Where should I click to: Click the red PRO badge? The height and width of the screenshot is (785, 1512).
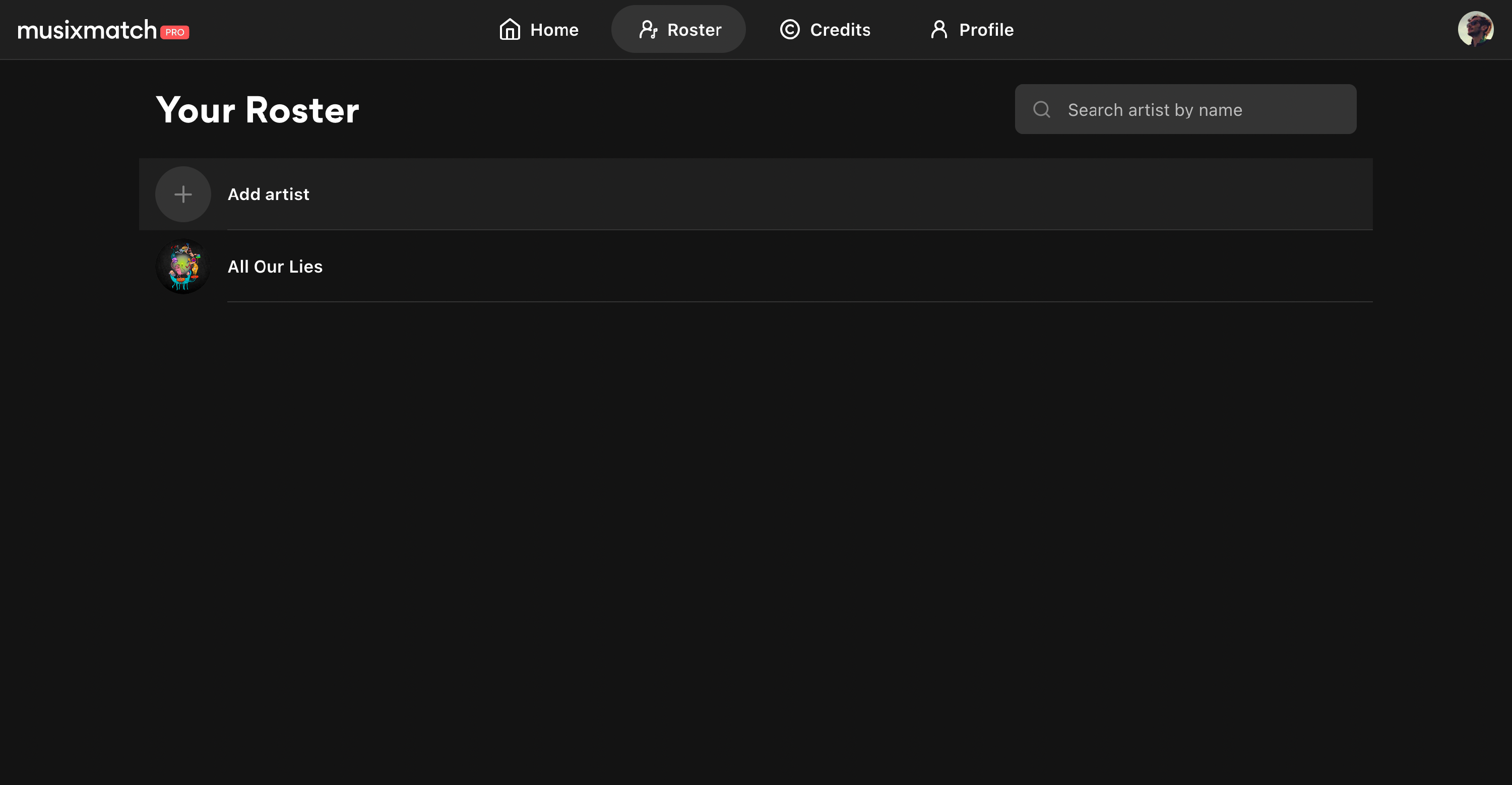pyautogui.click(x=175, y=32)
